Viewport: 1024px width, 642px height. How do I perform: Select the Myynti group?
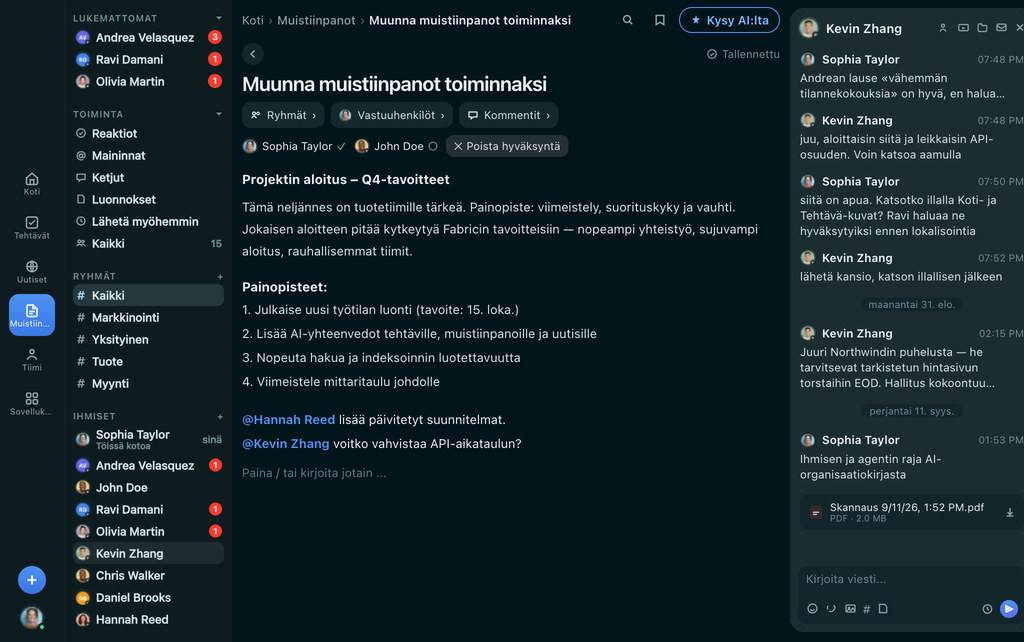click(x=148, y=383)
